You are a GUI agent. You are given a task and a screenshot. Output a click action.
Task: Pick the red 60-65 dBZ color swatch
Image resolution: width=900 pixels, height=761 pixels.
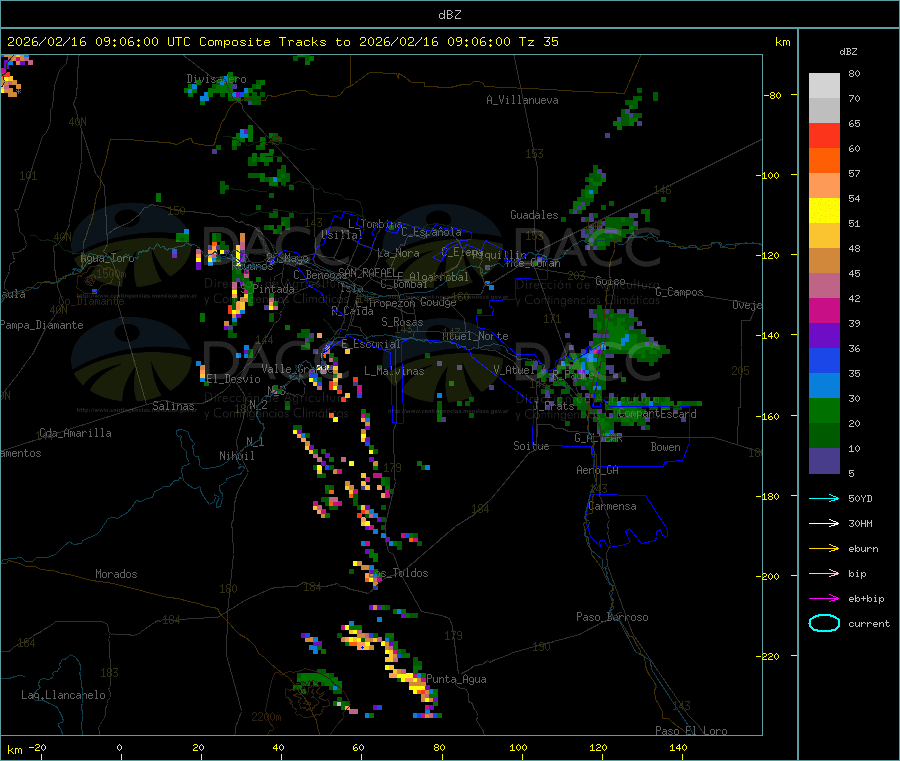pyautogui.click(x=824, y=135)
